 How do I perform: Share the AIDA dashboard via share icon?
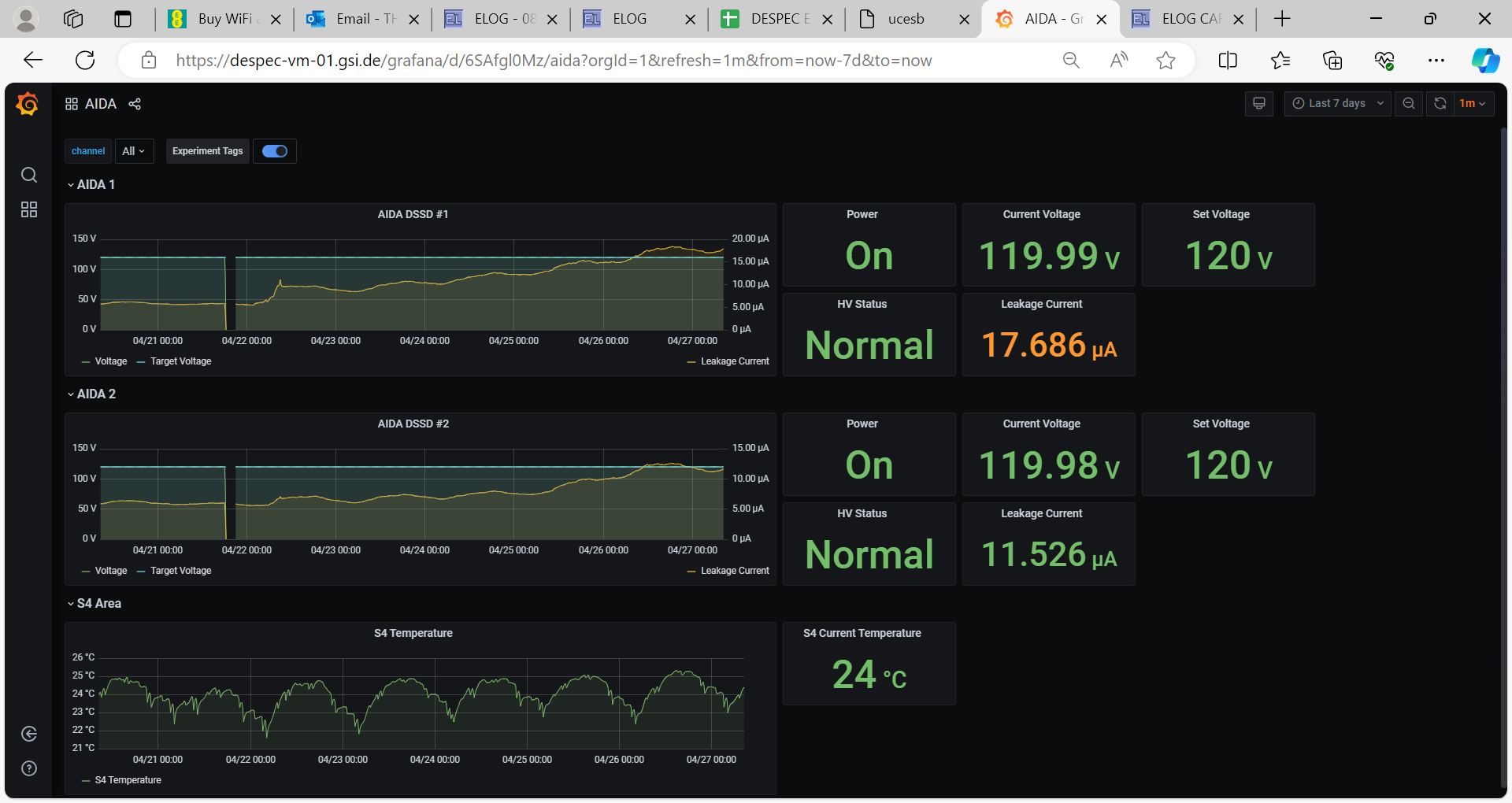[135, 104]
